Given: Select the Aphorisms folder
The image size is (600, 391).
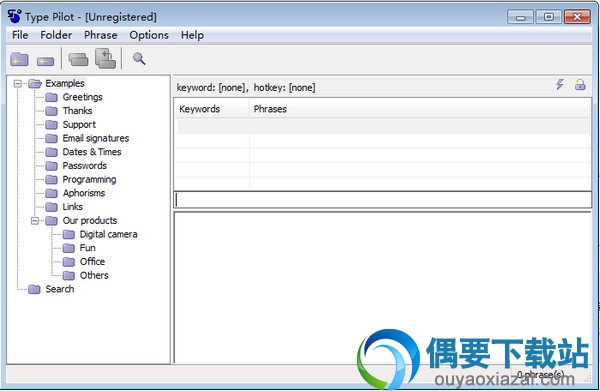Looking at the screenshot, I should [x=84, y=193].
